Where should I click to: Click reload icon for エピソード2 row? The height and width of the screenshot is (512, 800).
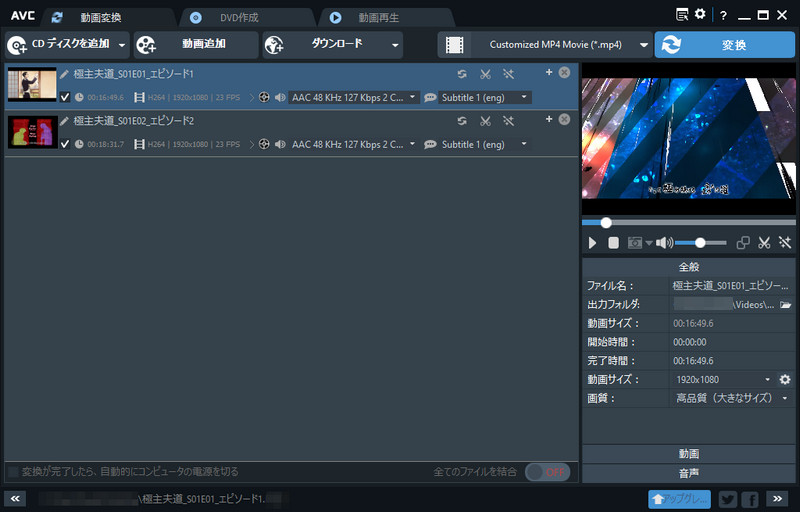462,121
